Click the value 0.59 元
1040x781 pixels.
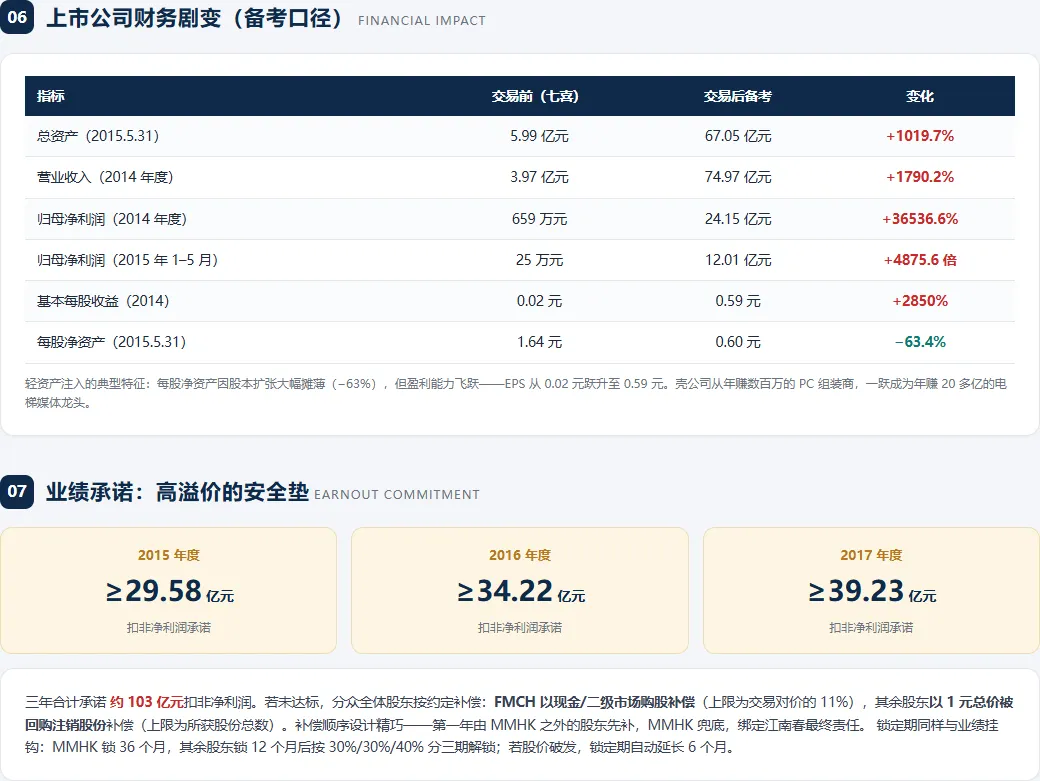coord(738,301)
